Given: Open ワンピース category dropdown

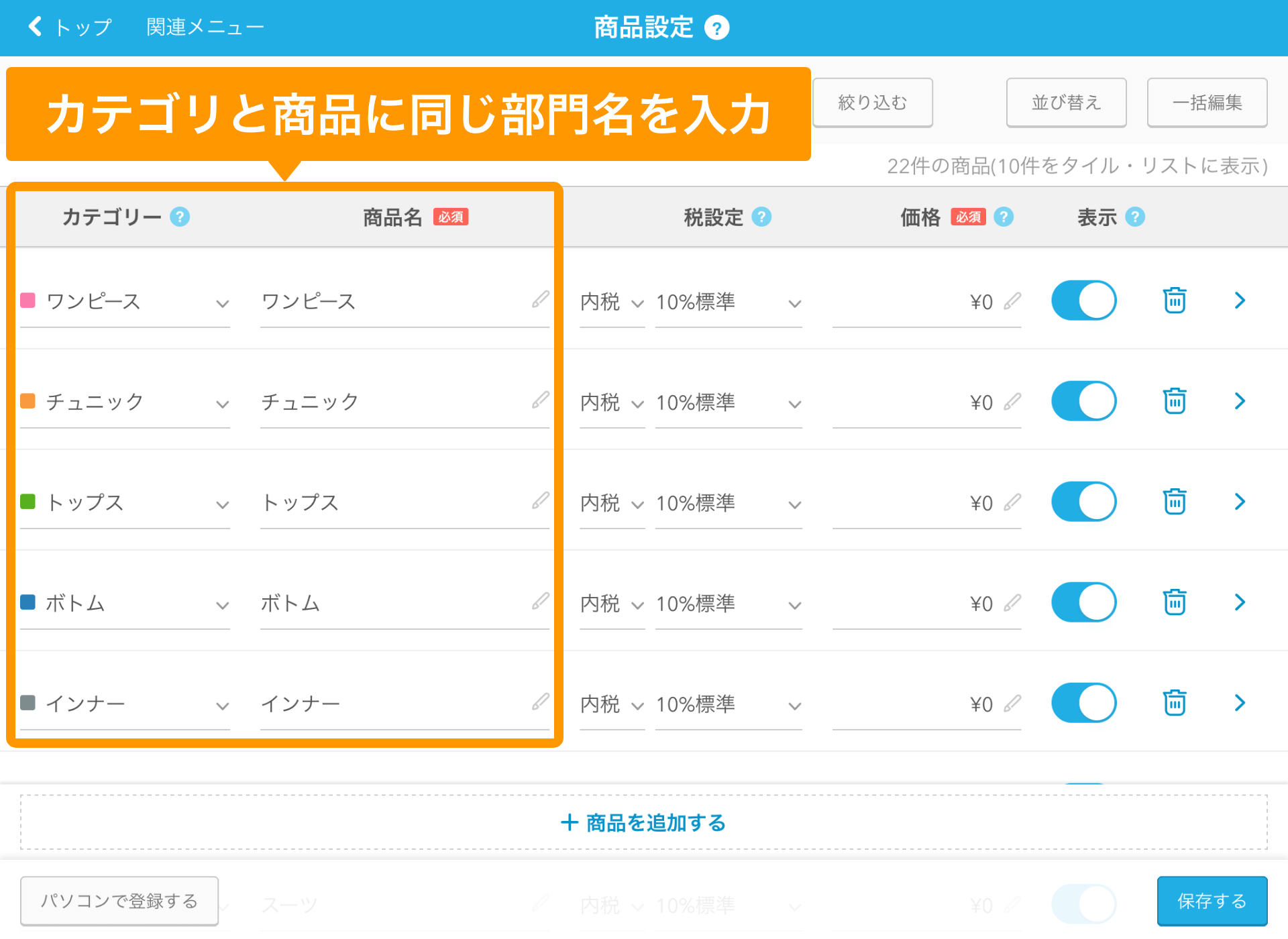Looking at the screenshot, I should tap(125, 302).
